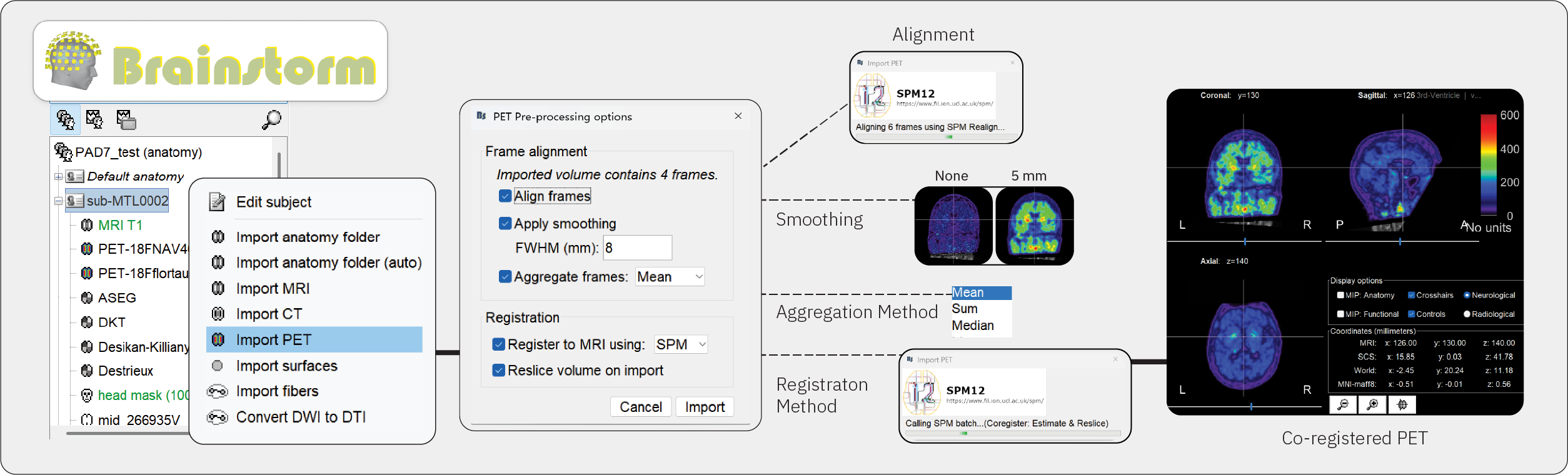Click the ASEG atlas volume icon
The image size is (1568, 475).
click(87, 298)
